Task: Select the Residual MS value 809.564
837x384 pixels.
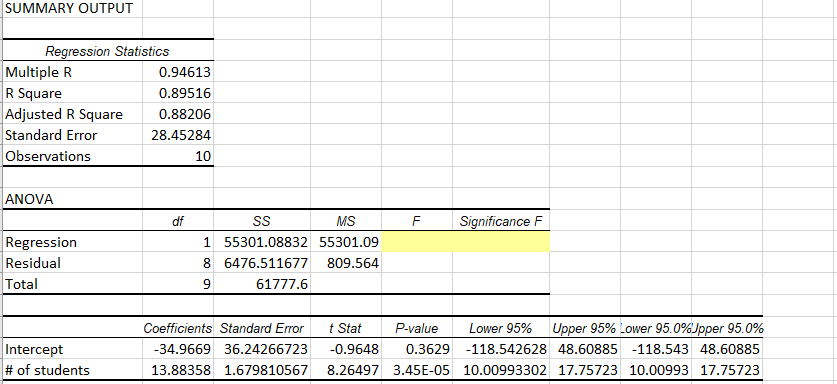Action: click(346, 263)
